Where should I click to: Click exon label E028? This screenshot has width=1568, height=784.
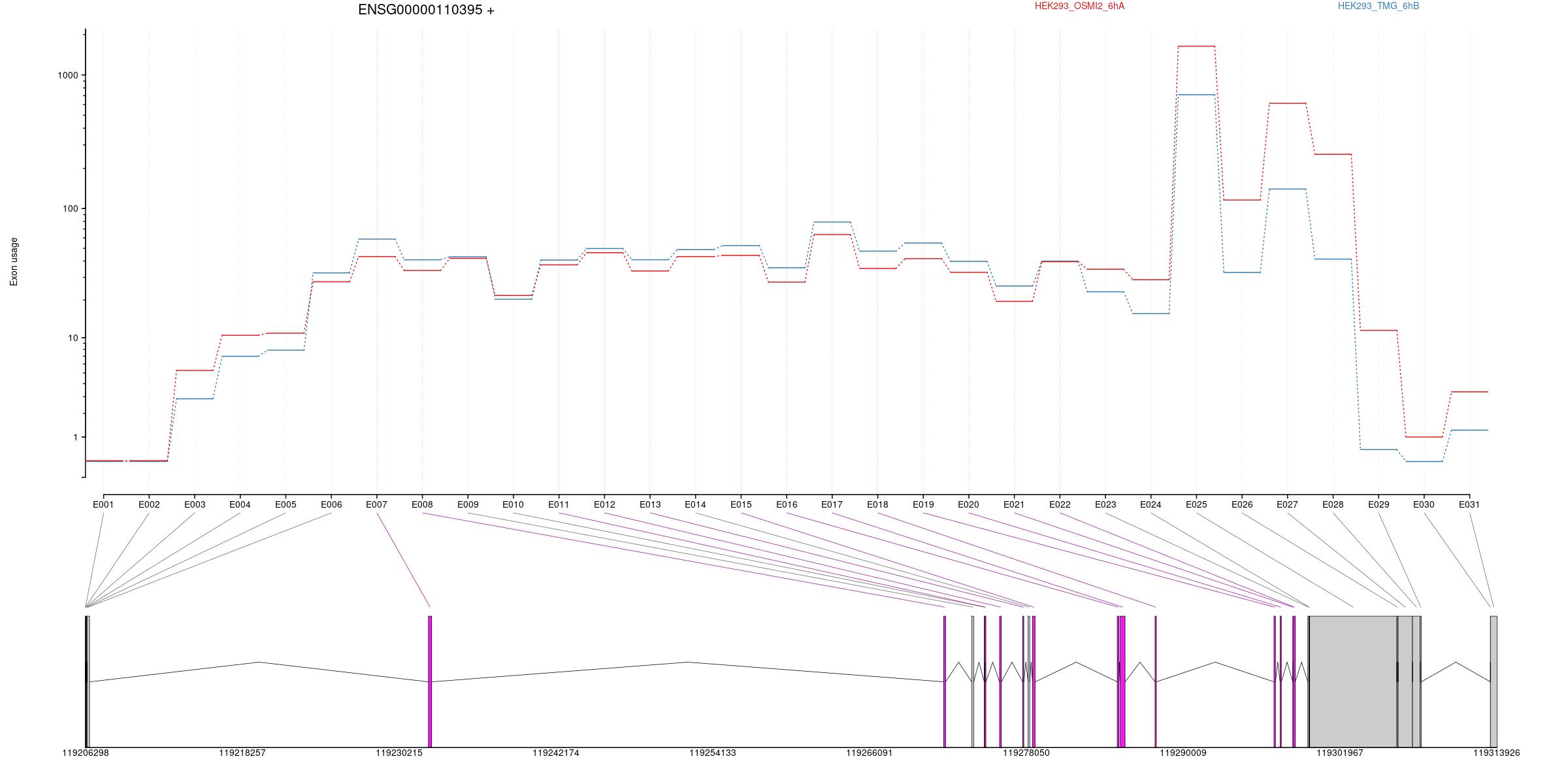1333,504
